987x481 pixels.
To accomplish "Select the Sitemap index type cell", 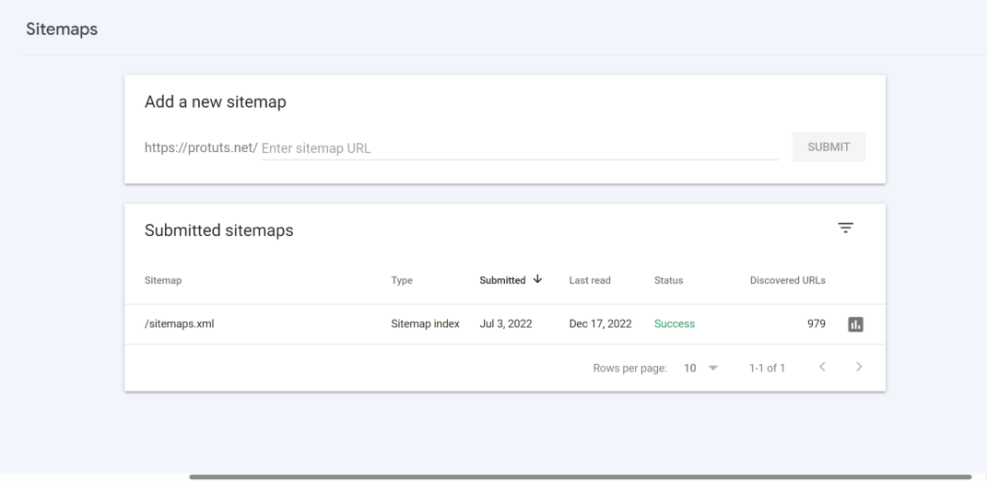I will [425, 324].
